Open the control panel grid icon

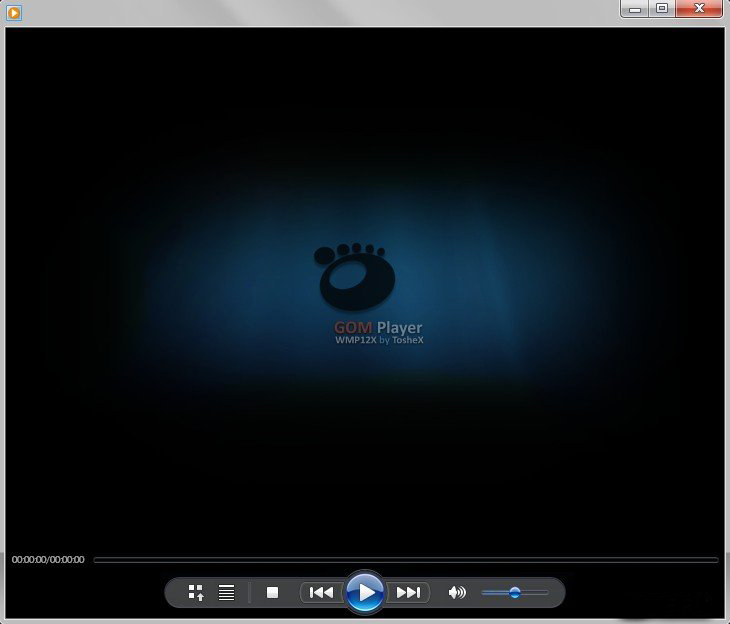click(196, 592)
